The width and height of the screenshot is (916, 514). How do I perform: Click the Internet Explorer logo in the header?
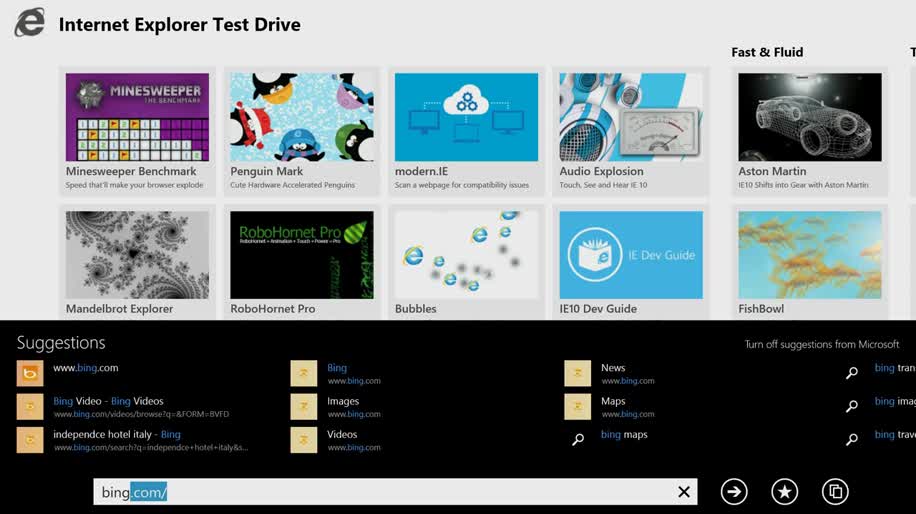coord(30,23)
